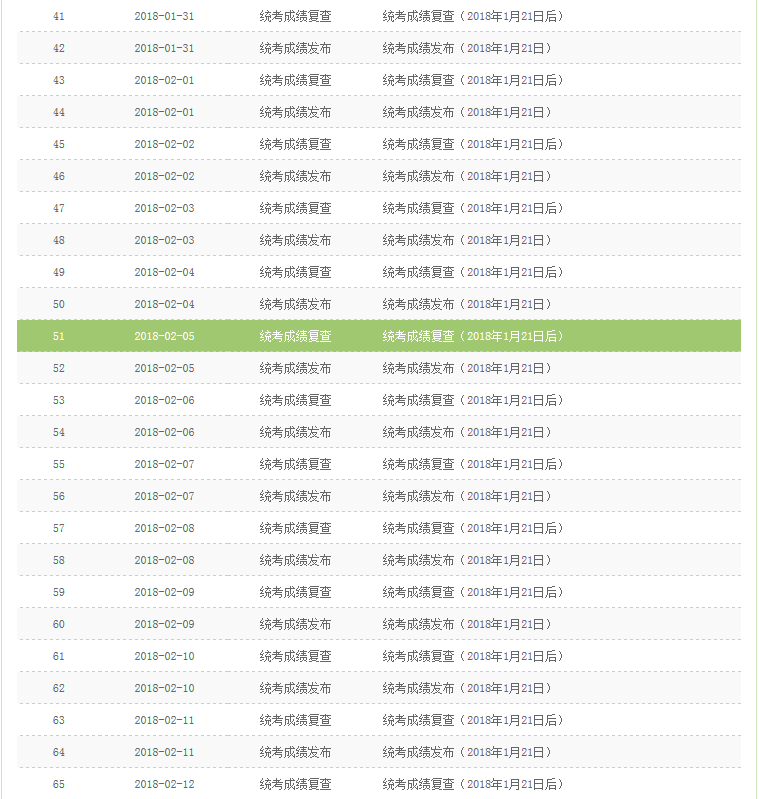Open the 统考成绩复查 title link in row 61

coord(472,656)
